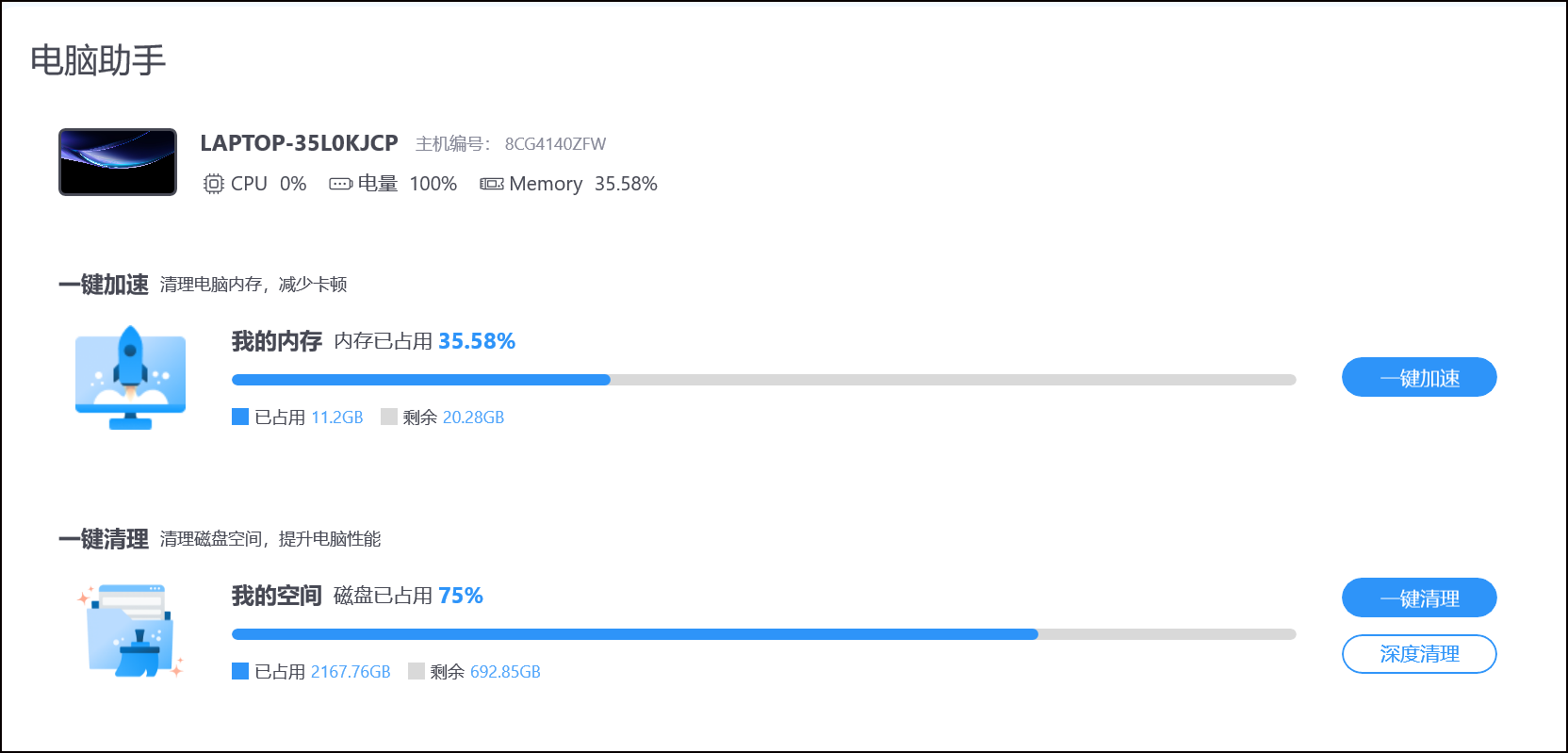Click the blue 已占用 legend square under 我的内存
Image resolution: width=1568 pixels, height=753 pixels.
[x=238, y=417]
